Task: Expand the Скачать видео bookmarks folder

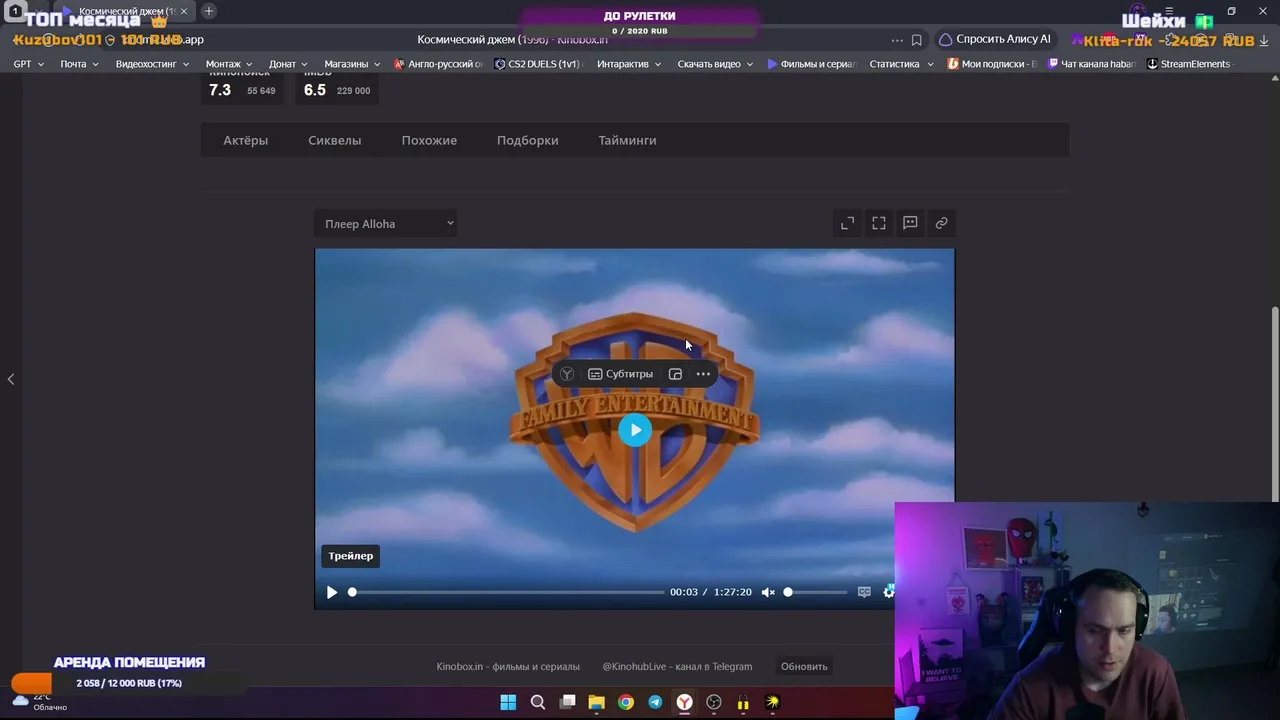Action: coord(715,64)
